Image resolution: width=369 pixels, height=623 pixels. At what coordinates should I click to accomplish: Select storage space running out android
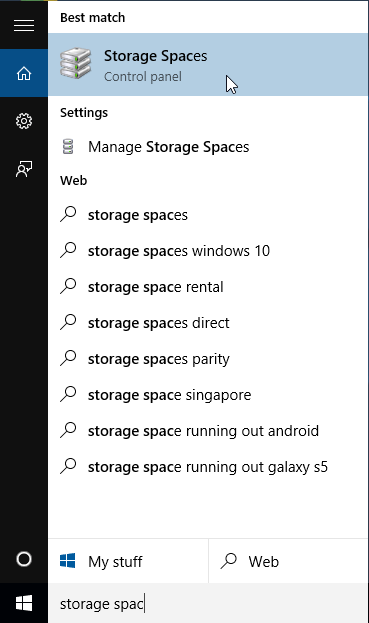(208, 431)
